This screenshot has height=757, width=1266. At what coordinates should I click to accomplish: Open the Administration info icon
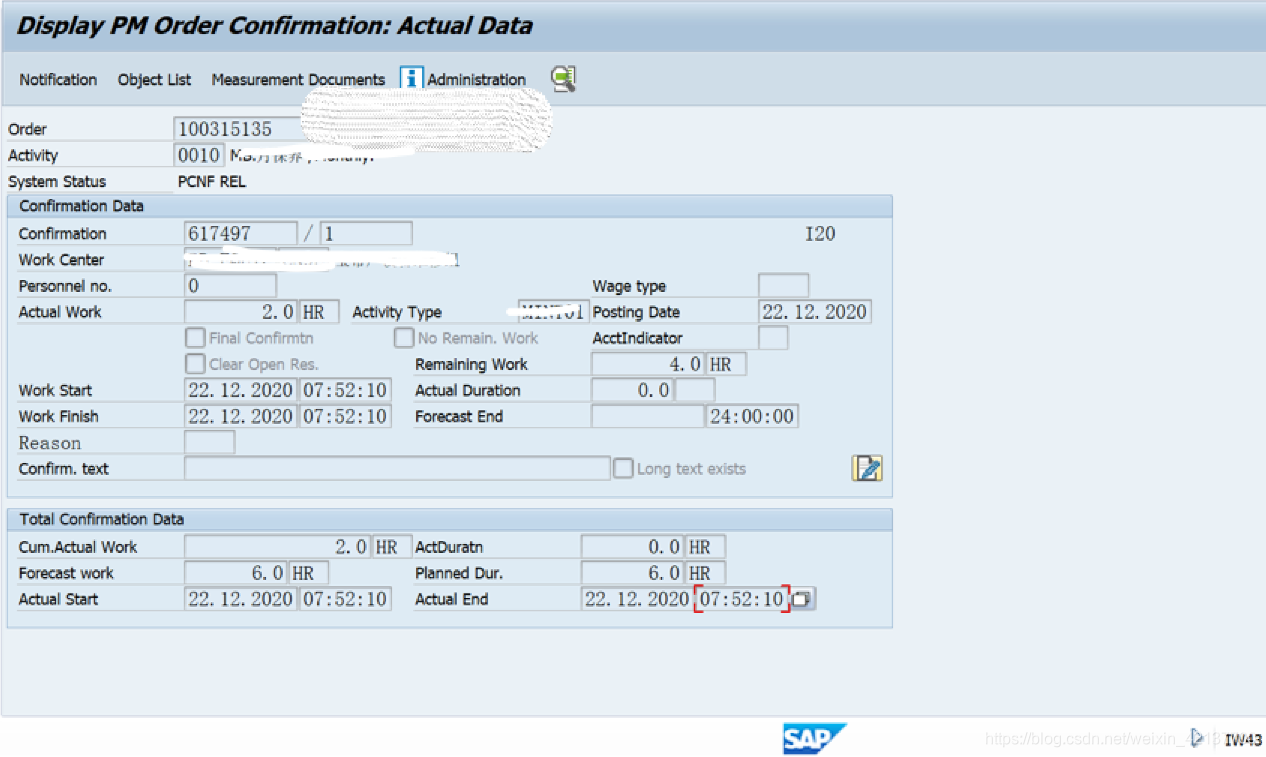pos(411,78)
